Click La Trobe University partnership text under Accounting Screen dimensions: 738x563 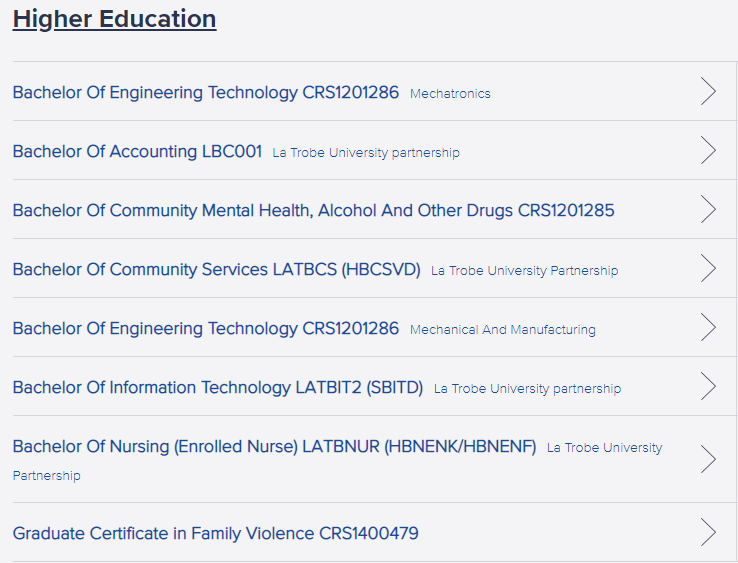(366, 153)
